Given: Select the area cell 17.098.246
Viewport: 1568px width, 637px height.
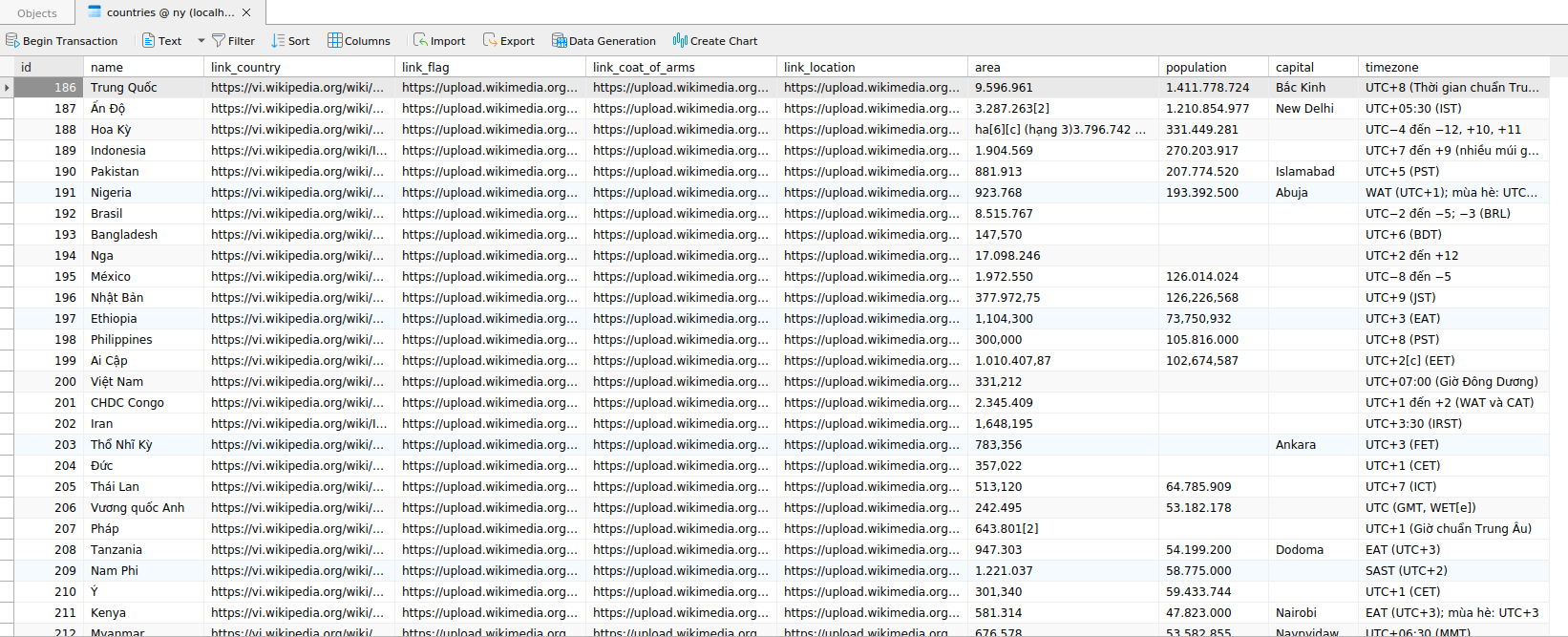Looking at the screenshot, I should coord(1063,255).
